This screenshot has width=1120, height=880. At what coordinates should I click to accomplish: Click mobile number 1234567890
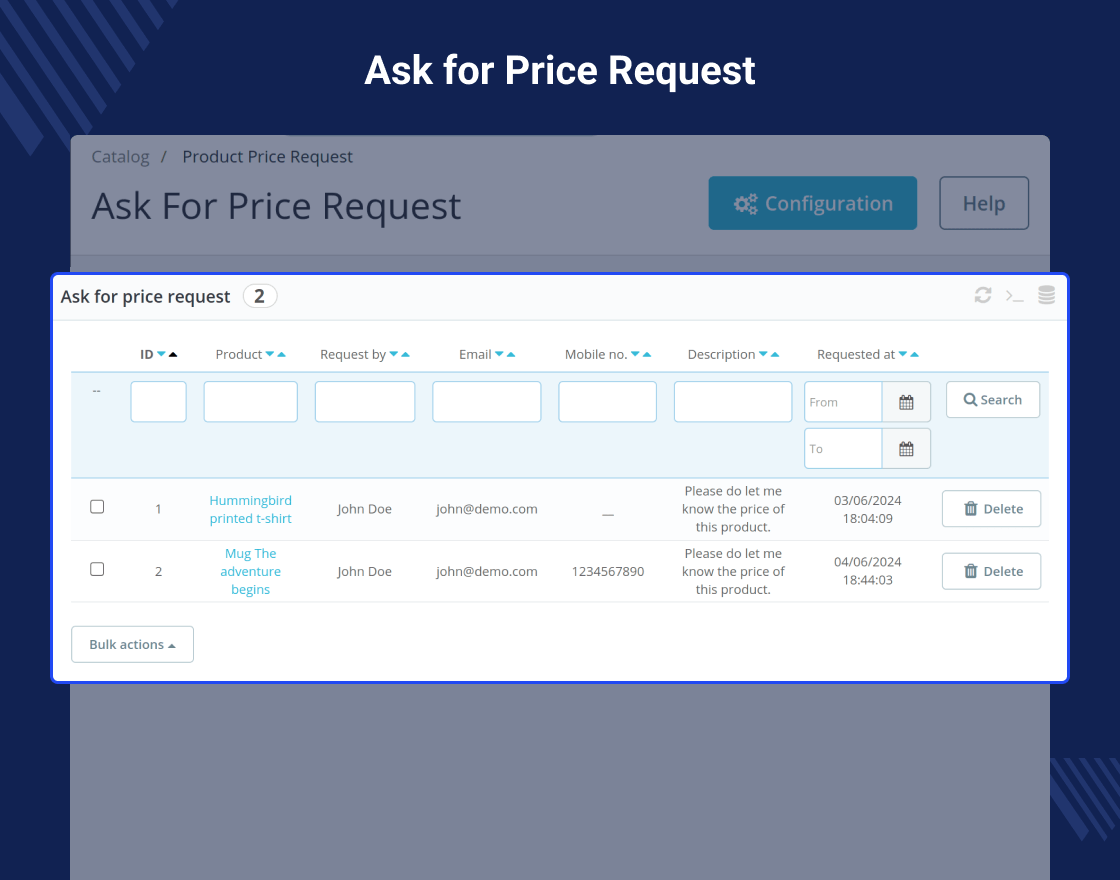coord(608,571)
